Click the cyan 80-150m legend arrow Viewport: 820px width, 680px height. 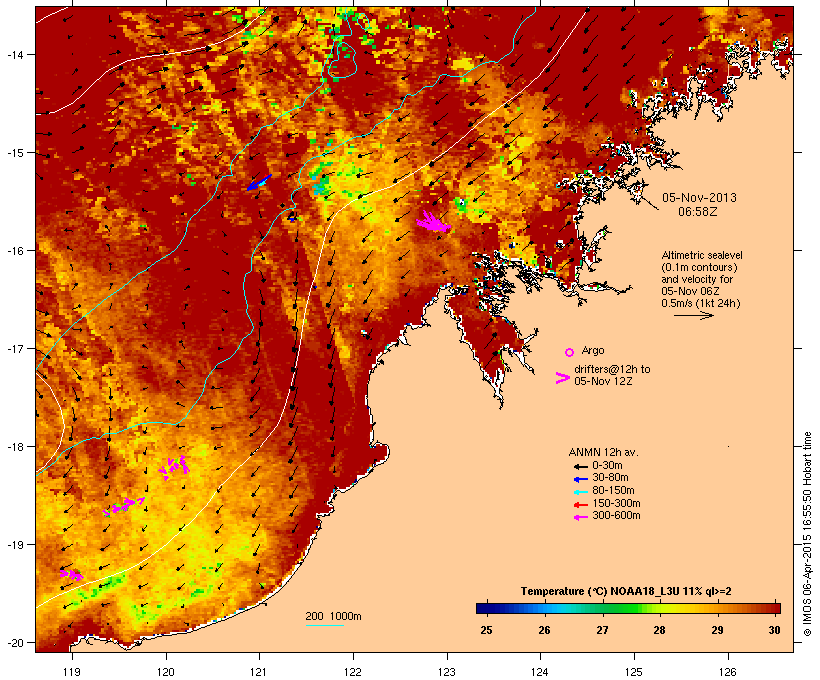pos(581,492)
